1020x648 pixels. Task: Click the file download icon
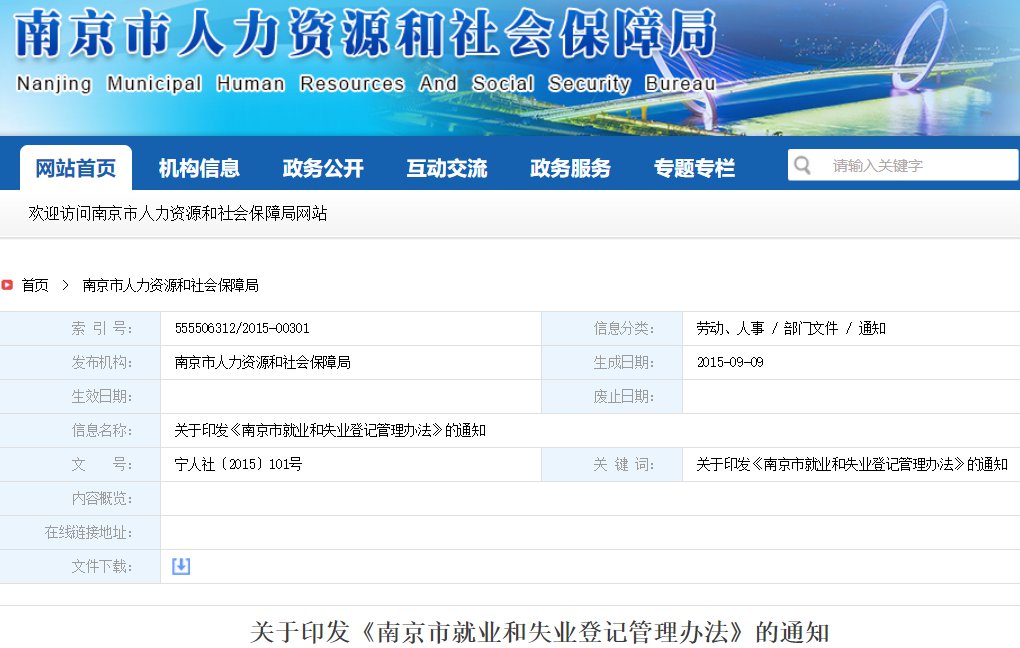181,566
